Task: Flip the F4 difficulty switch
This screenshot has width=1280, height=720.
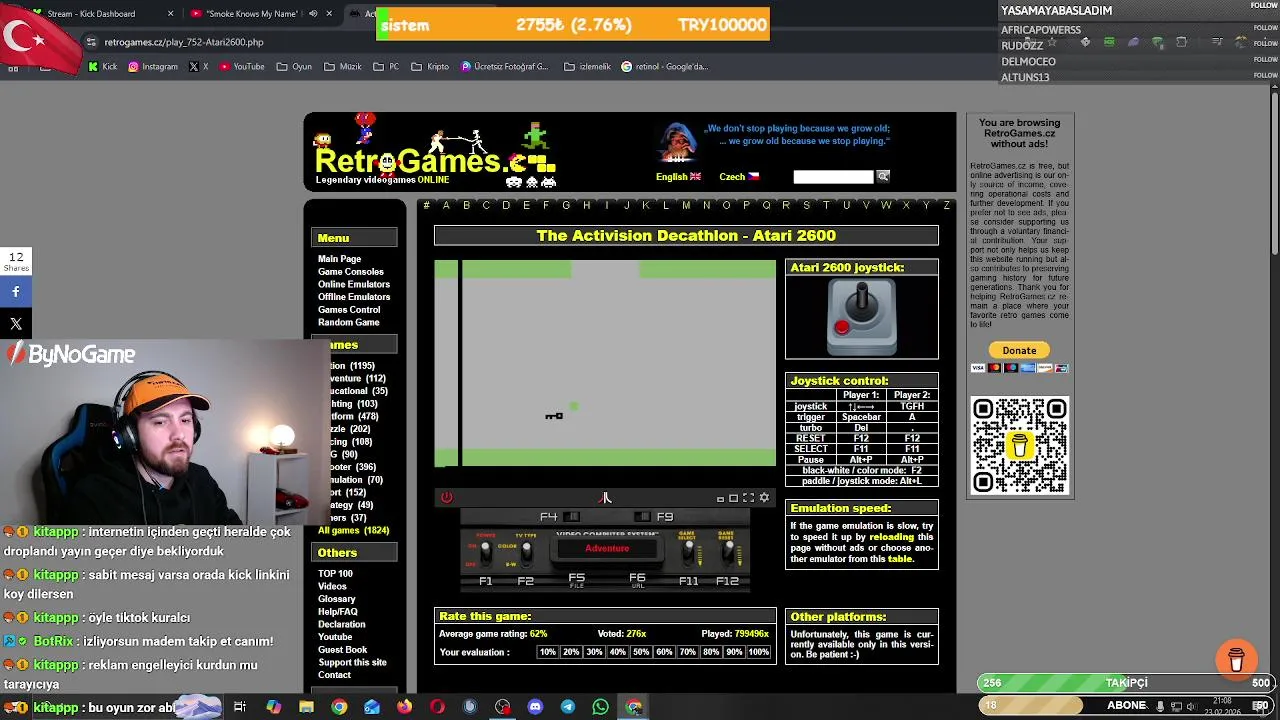Action: click(x=571, y=517)
